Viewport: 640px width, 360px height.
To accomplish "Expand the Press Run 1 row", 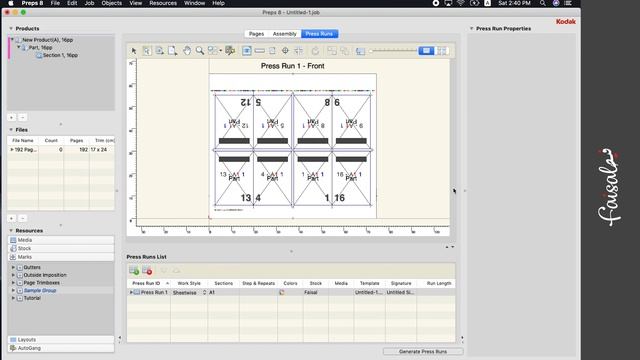I will click(131, 292).
